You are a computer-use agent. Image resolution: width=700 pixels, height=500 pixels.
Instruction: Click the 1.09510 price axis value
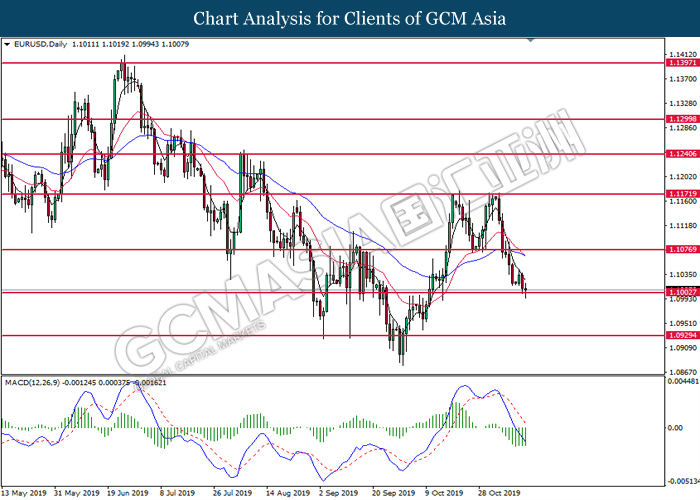tap(683, 323)
